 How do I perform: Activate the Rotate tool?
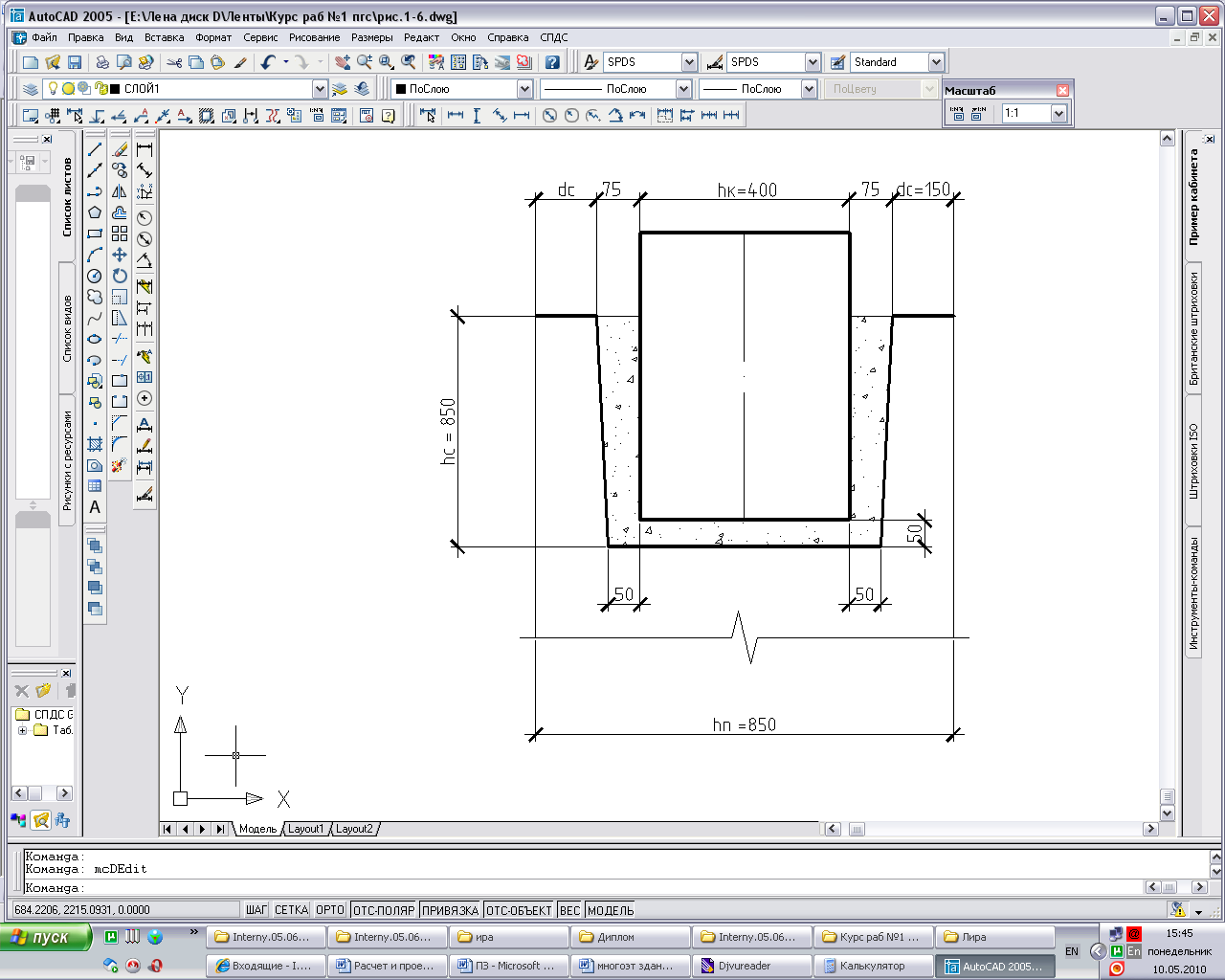coord(120,276)
